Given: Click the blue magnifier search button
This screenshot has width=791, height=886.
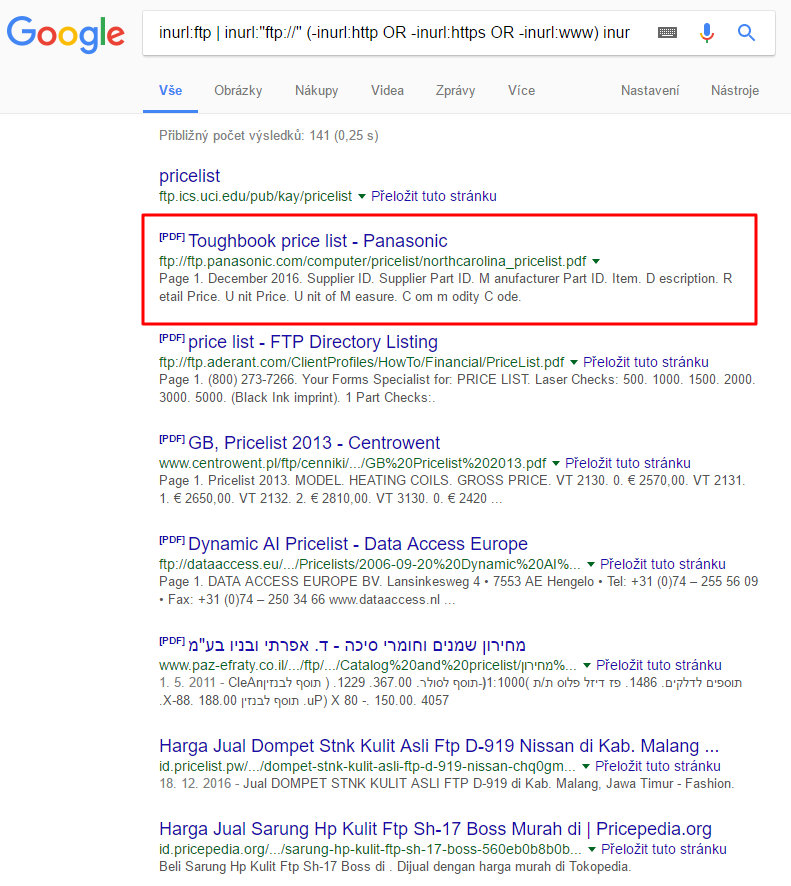Looking at the screenshot, I should (x=746, y=33).
